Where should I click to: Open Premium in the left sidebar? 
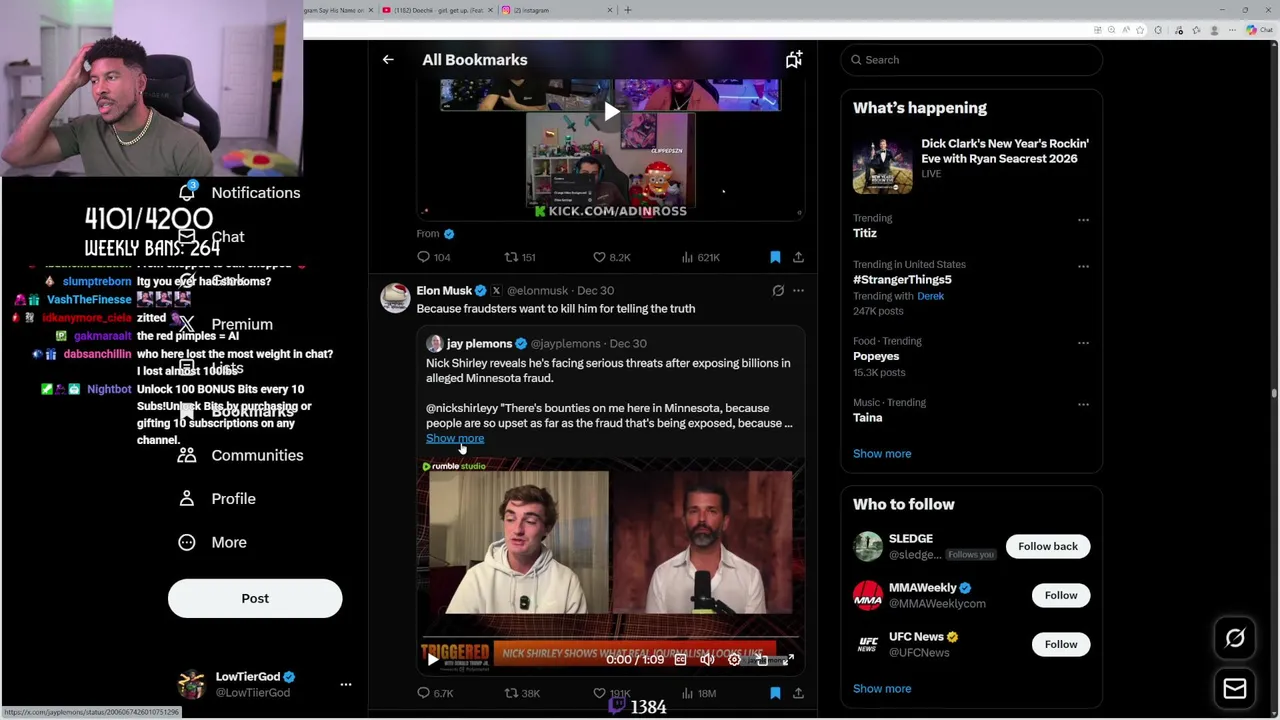click(x=225, y=324)
